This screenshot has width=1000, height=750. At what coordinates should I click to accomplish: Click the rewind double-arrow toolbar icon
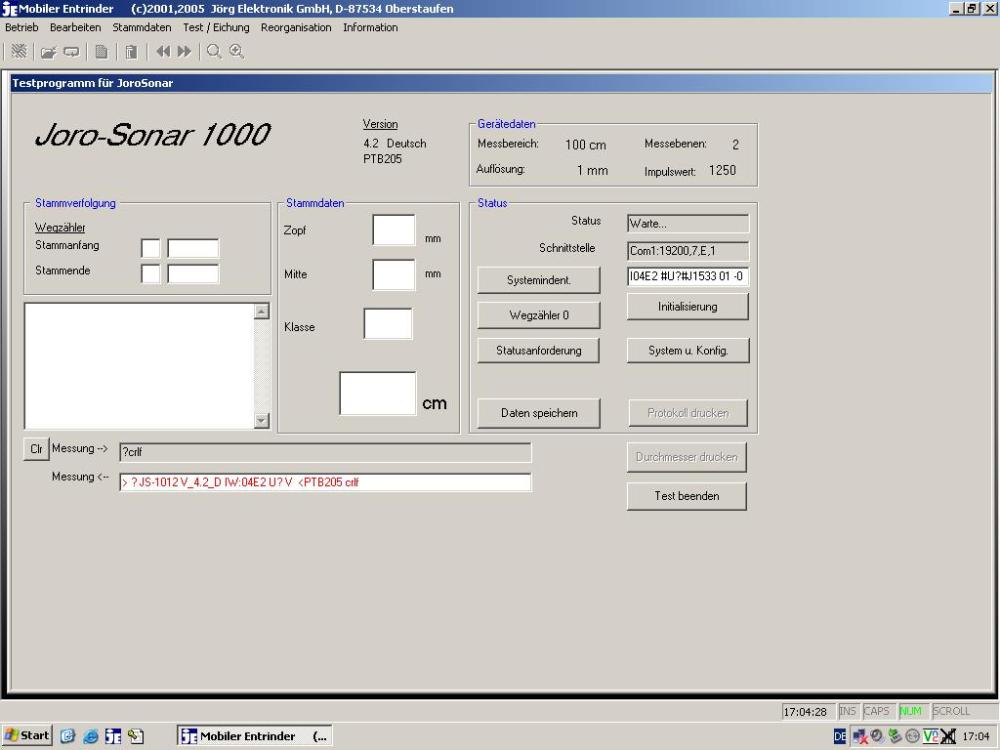click(163, 52)
